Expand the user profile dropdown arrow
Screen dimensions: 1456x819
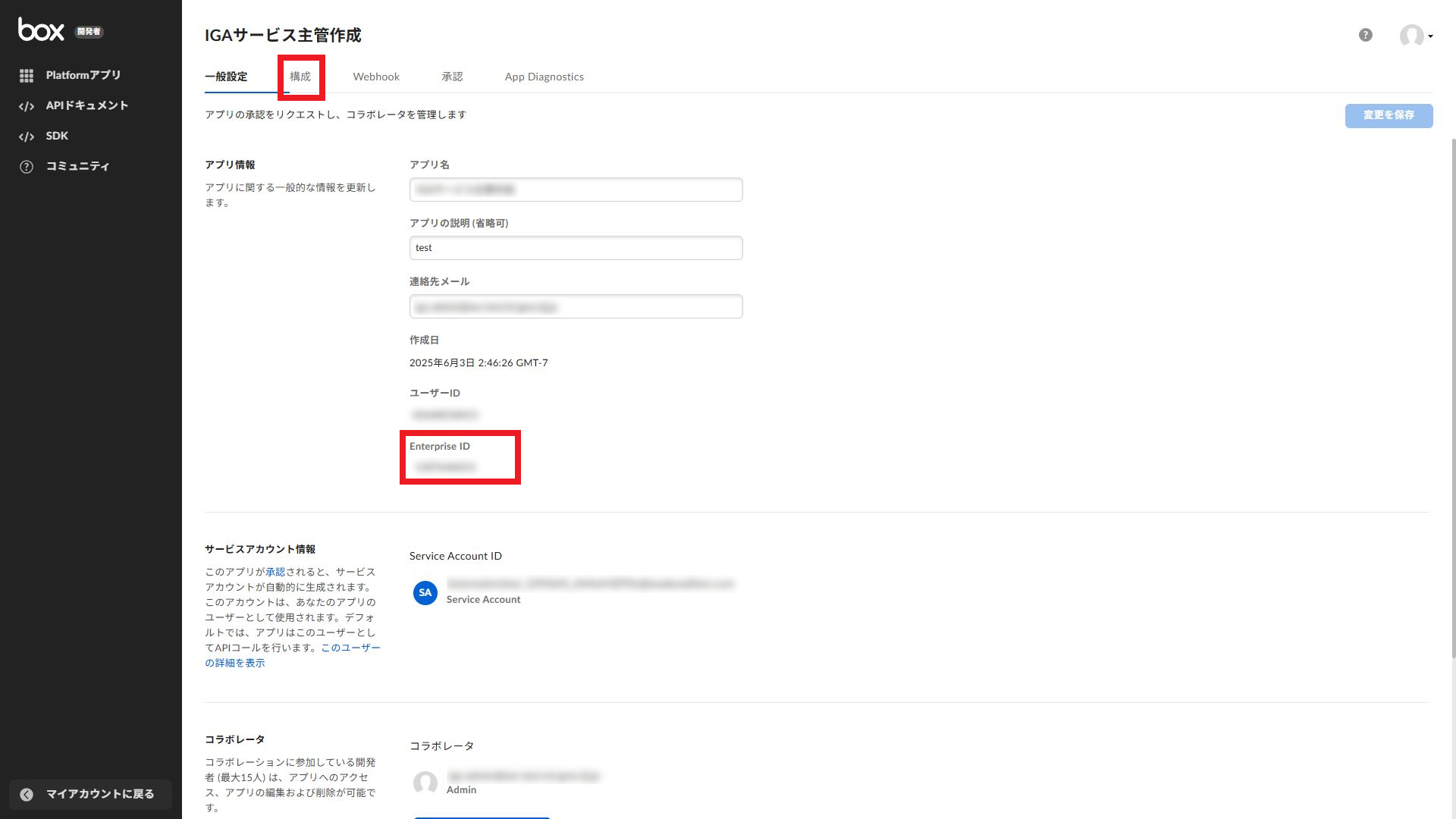pos(1430,36)
